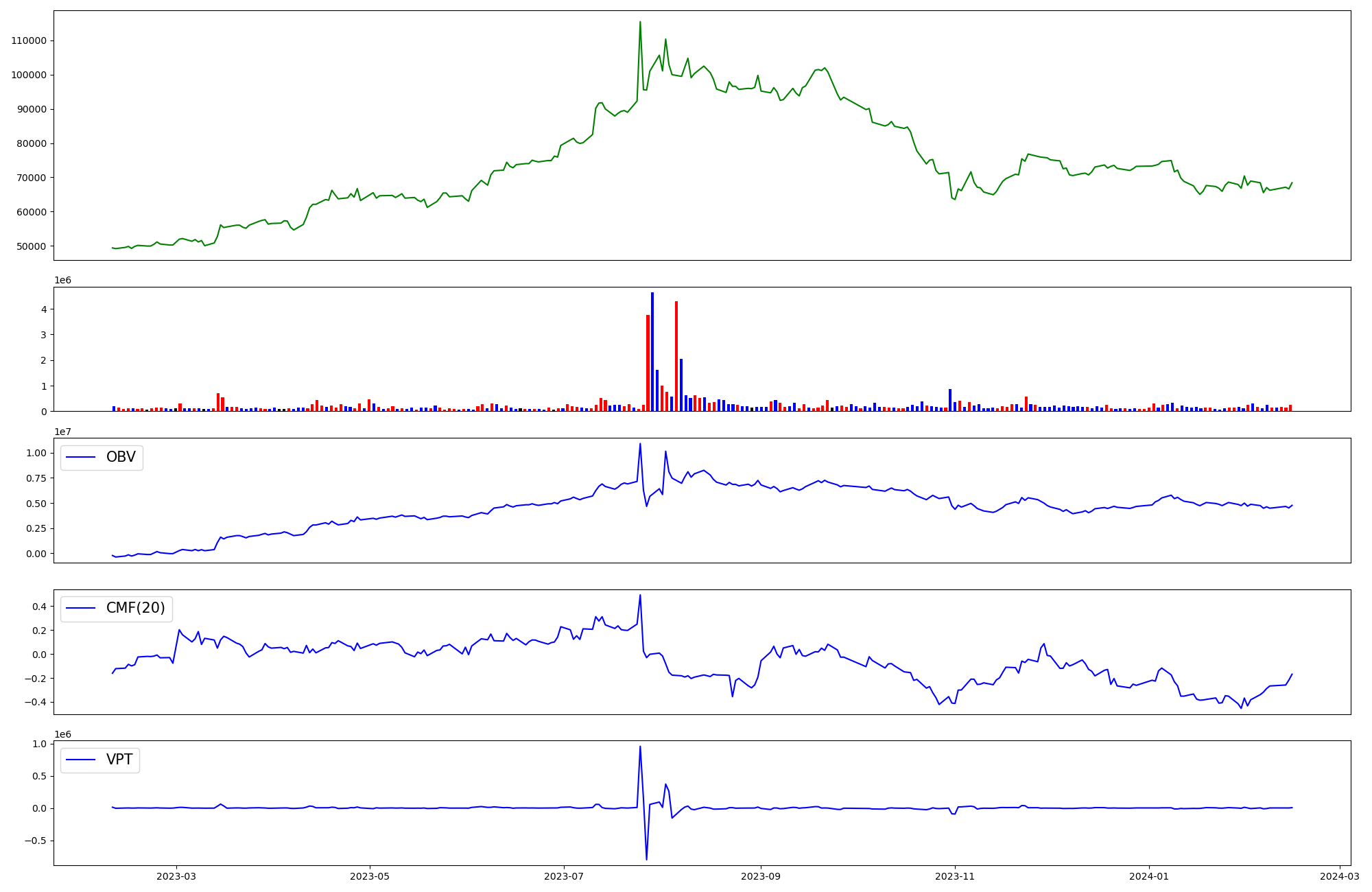The height and width of the screenshot is (892, 1372).
Task: Click the OBV legend label
Action: 121,457
